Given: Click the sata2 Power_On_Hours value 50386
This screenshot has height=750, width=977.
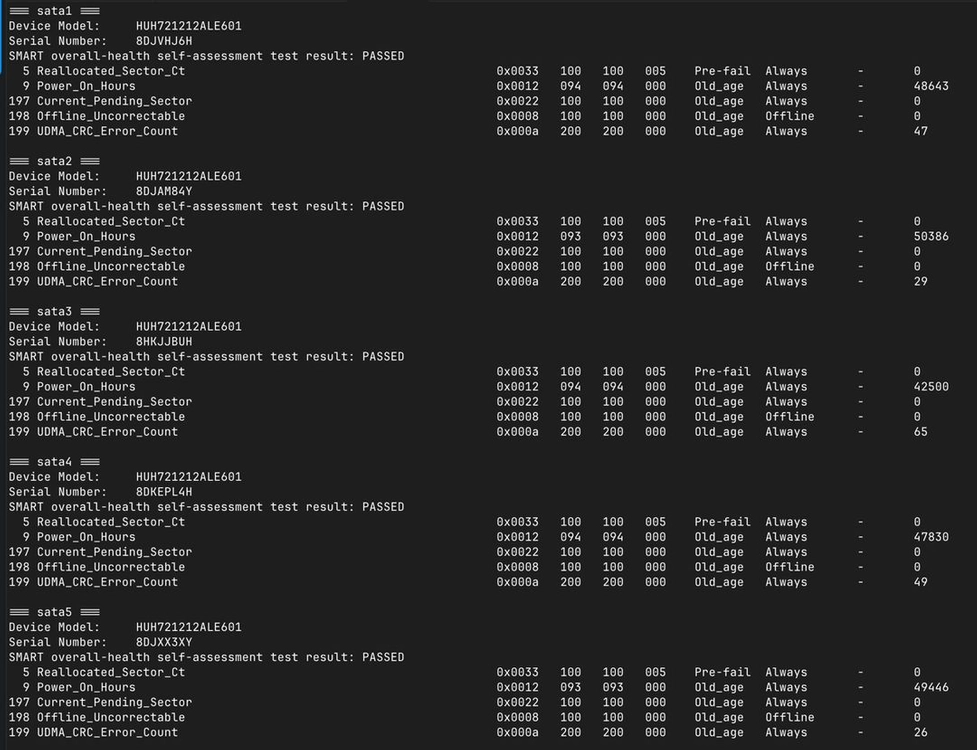Looking at the screenshot, I should point(931,237).
